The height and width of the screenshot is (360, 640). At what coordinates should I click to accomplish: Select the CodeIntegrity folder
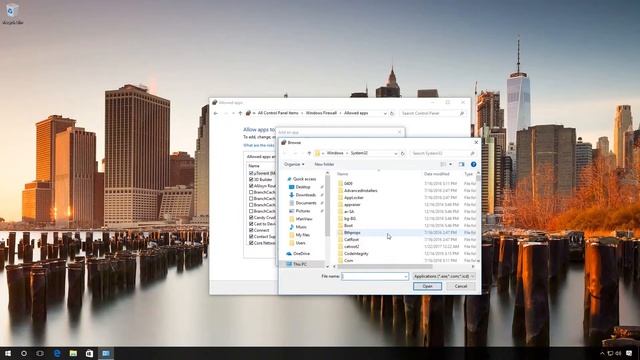point(356,253)
